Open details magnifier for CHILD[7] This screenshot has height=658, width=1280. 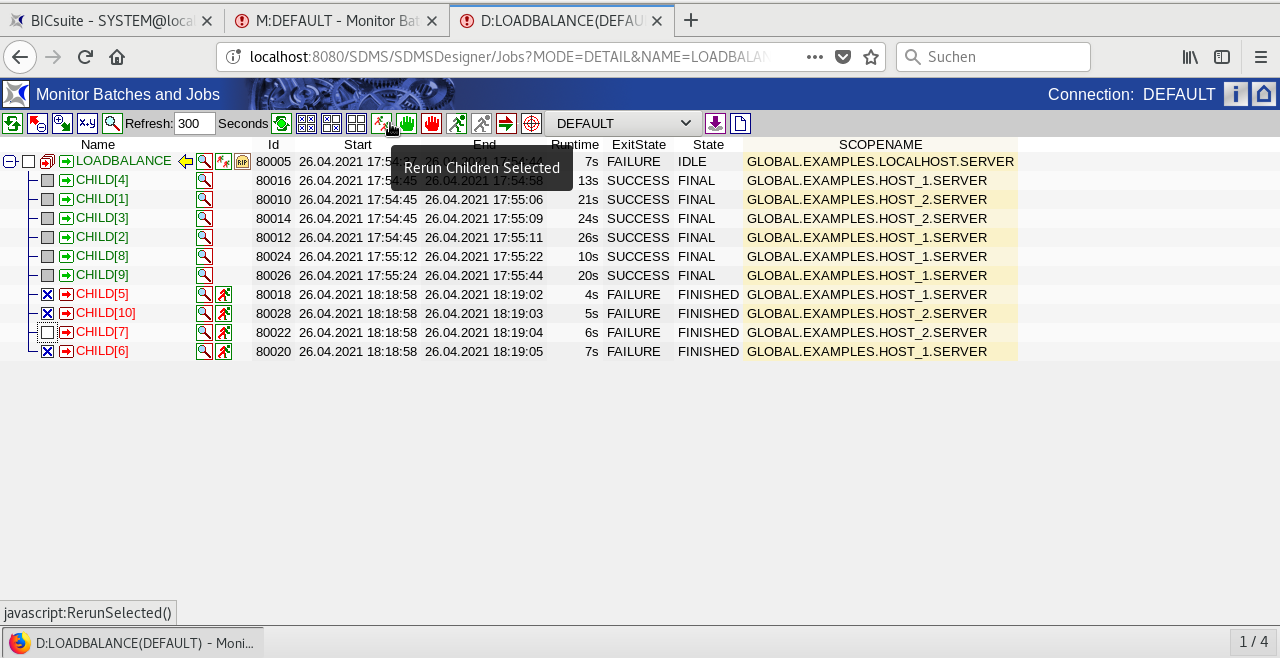[204, 332]
